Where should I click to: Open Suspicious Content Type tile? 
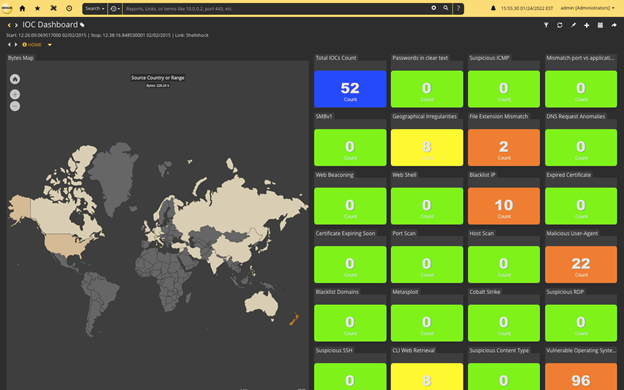coord(504,376)
